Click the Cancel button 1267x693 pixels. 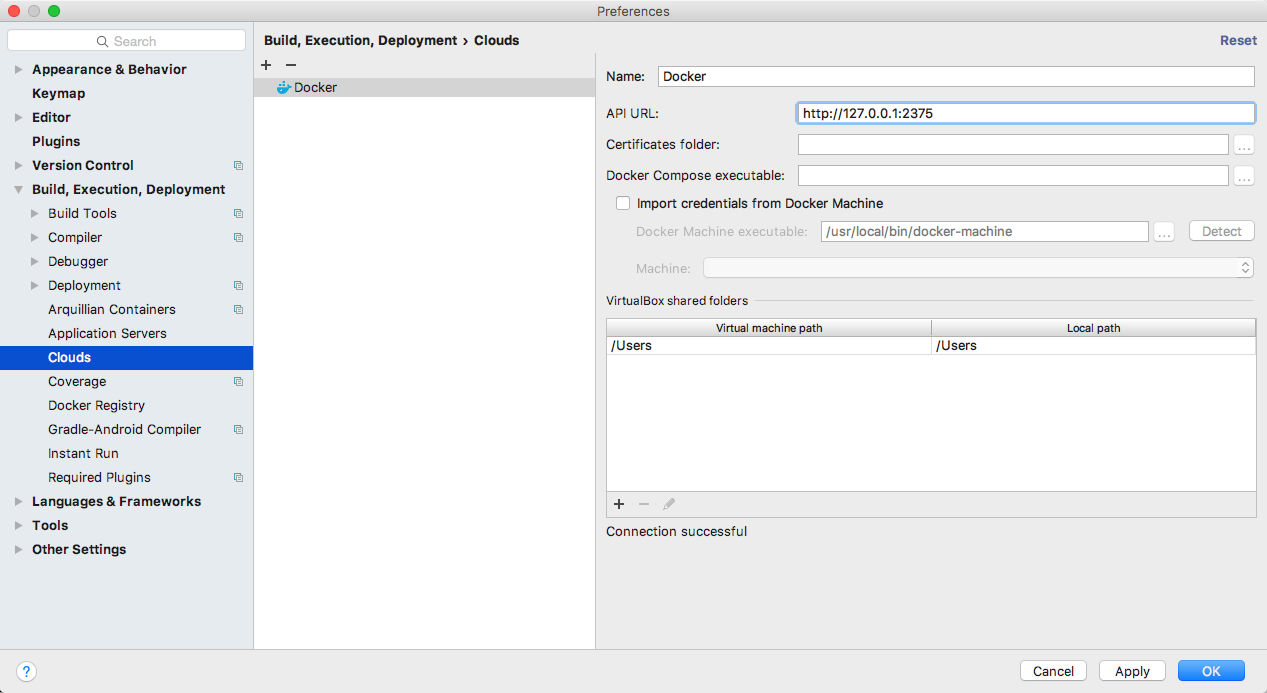click(x=1053, y=671)
